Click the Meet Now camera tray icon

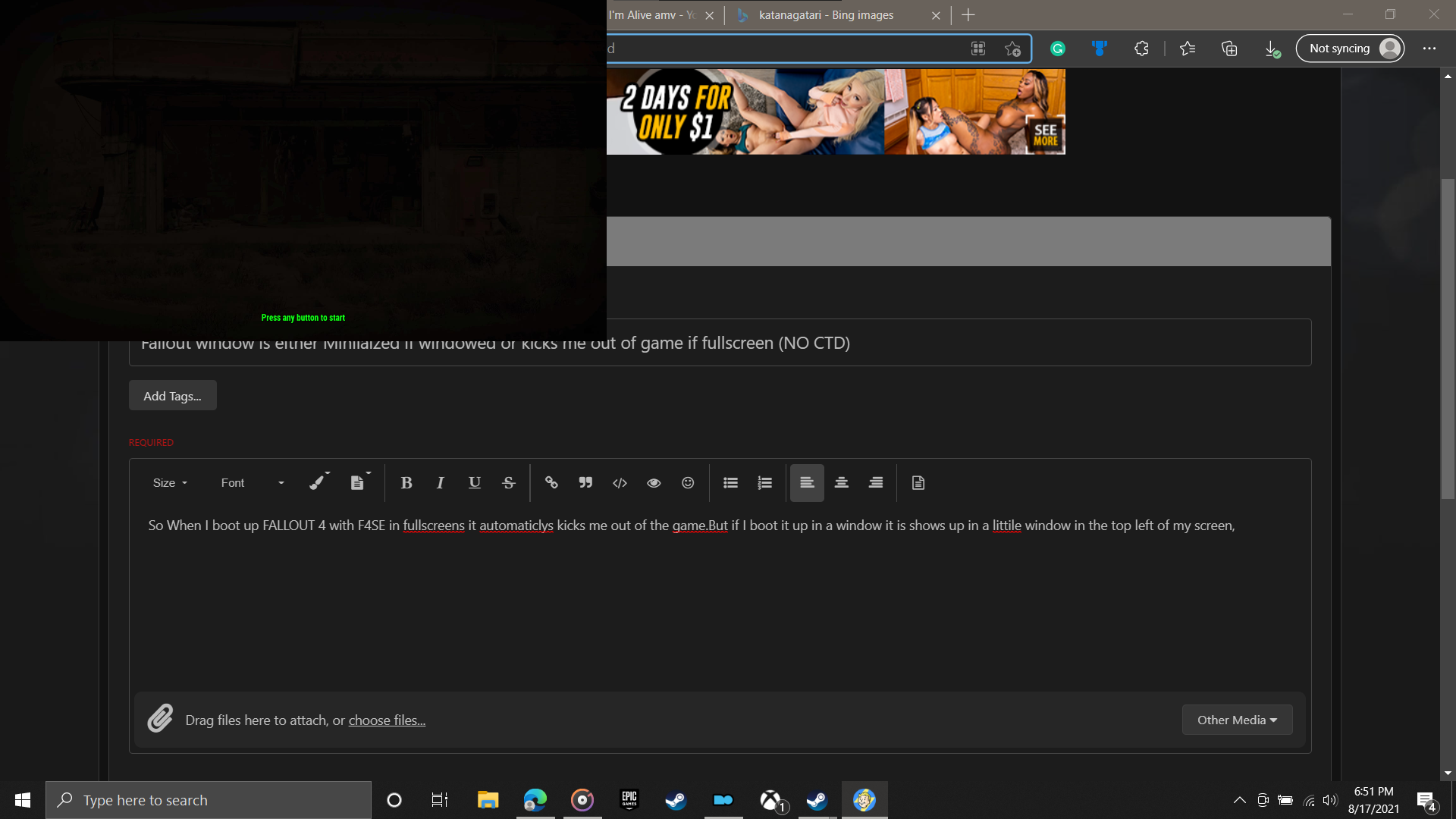point(1263,800)
